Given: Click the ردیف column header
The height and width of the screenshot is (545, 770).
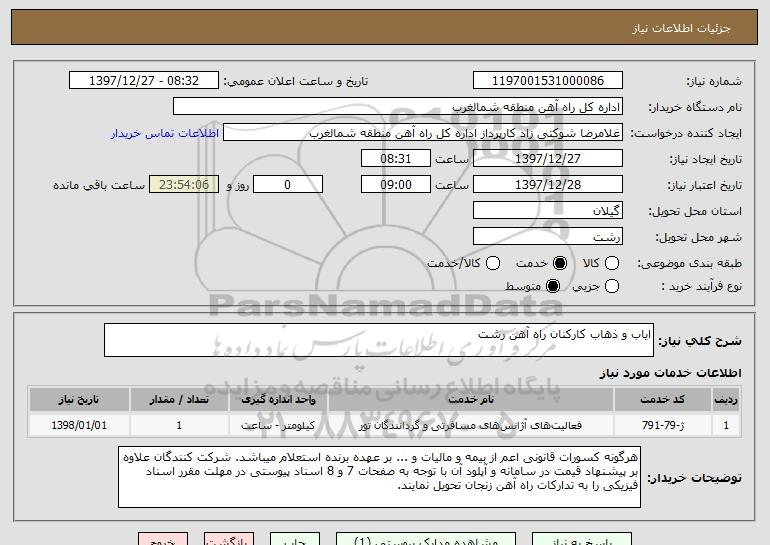Looking at the screenshot, I should point(726,400).
